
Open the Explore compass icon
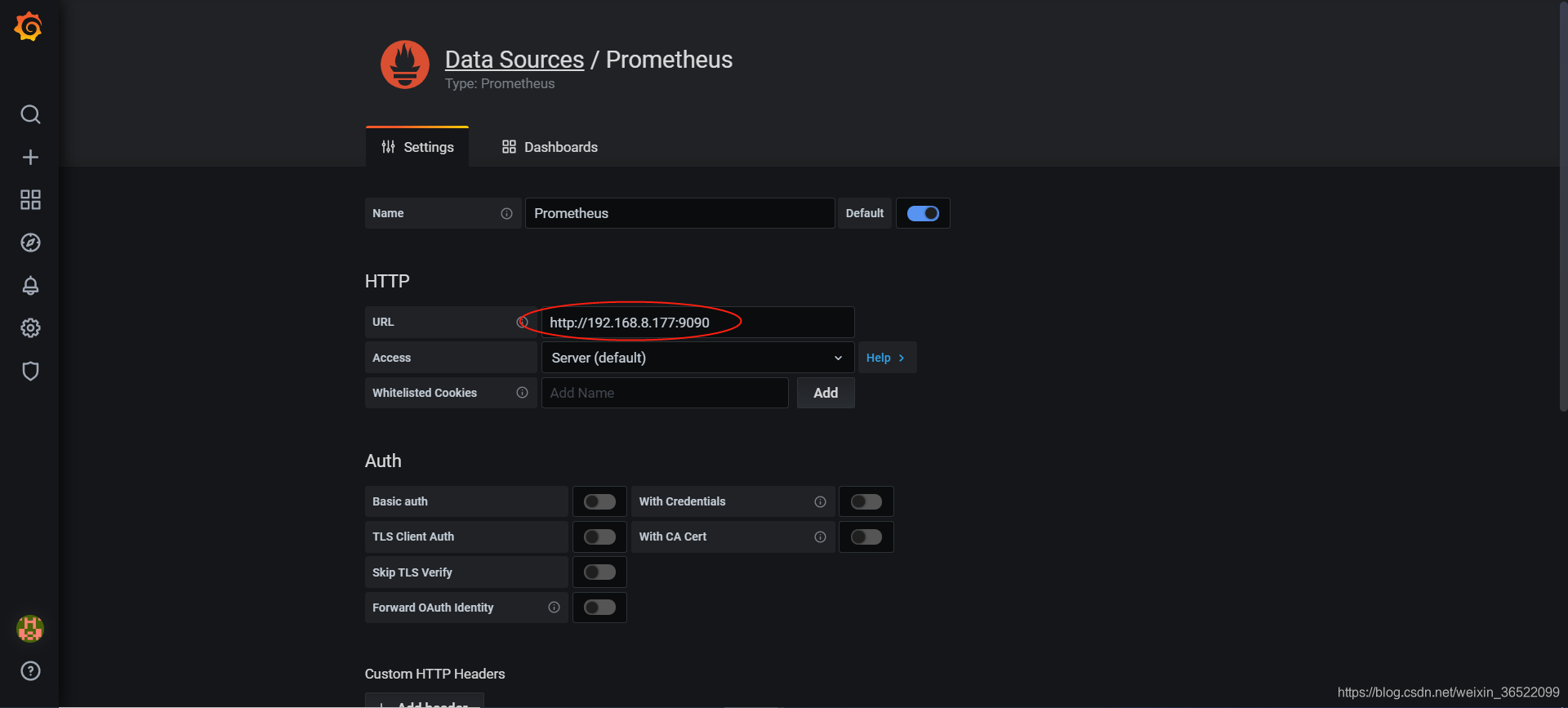pyautogui.click(x=30, y=243)
